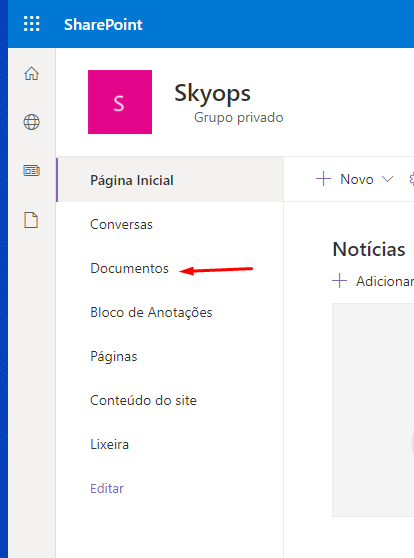The width and height of the screenshot is (414, 558).
Task: Open the My files page icon
Action: pyautogui.click(x=31, y=220)
